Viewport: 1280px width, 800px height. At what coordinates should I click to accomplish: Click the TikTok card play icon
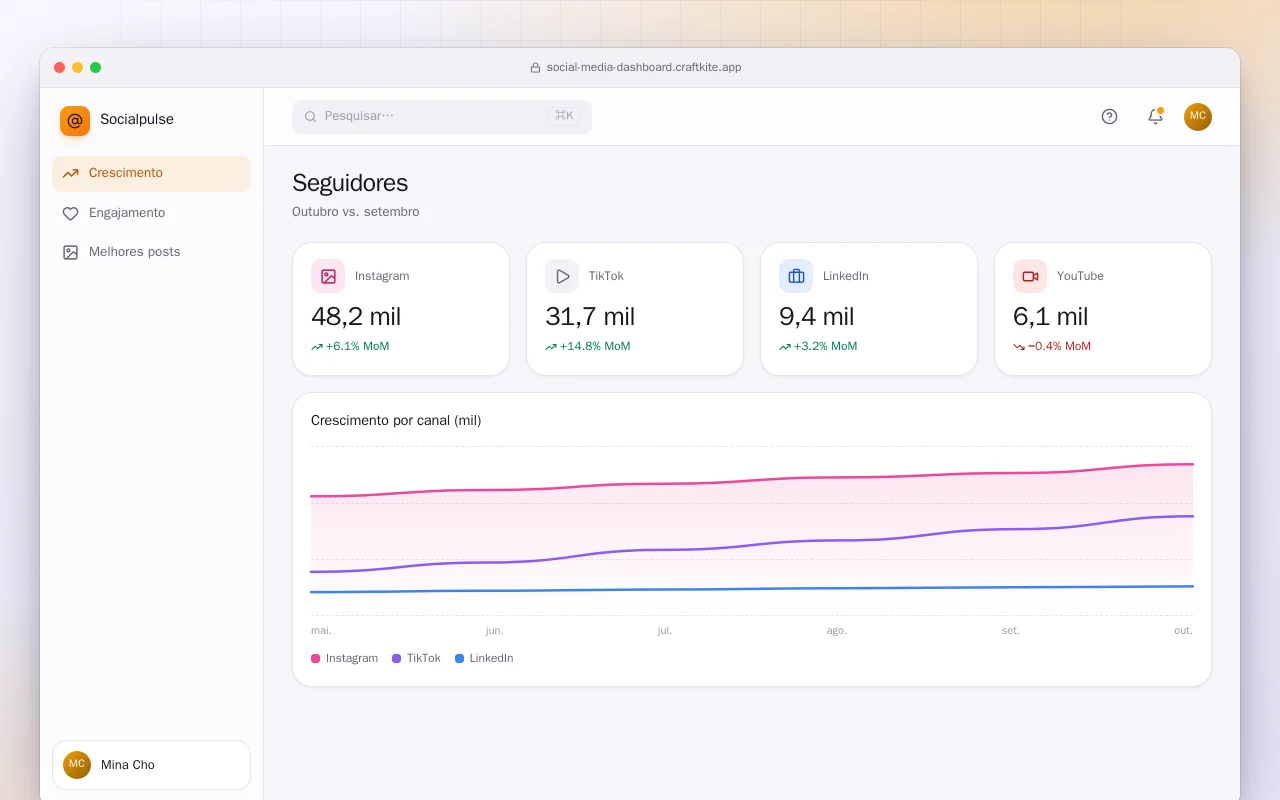tap(562, 276)
